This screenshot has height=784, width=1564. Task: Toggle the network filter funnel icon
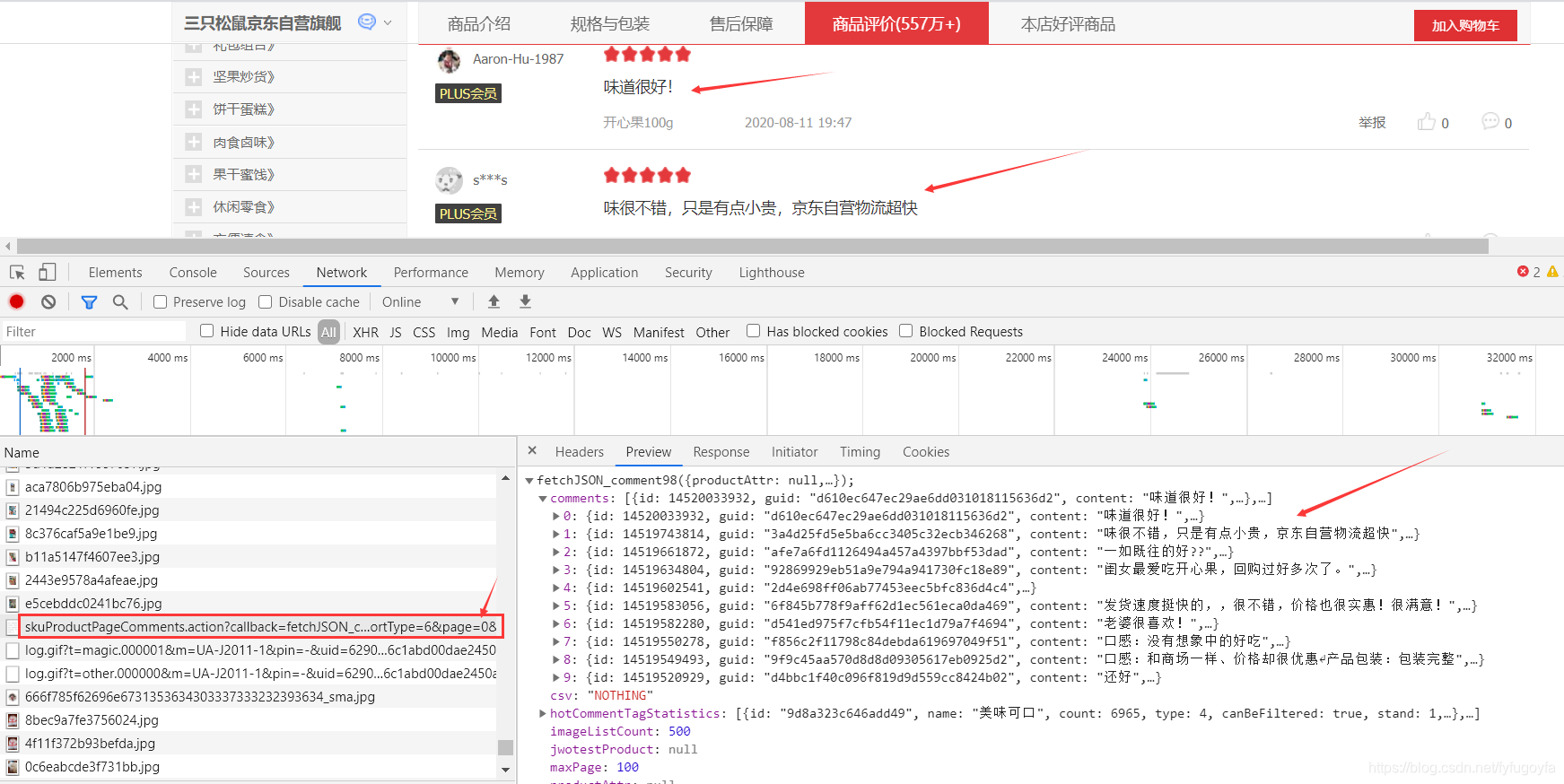click(89, 302)
